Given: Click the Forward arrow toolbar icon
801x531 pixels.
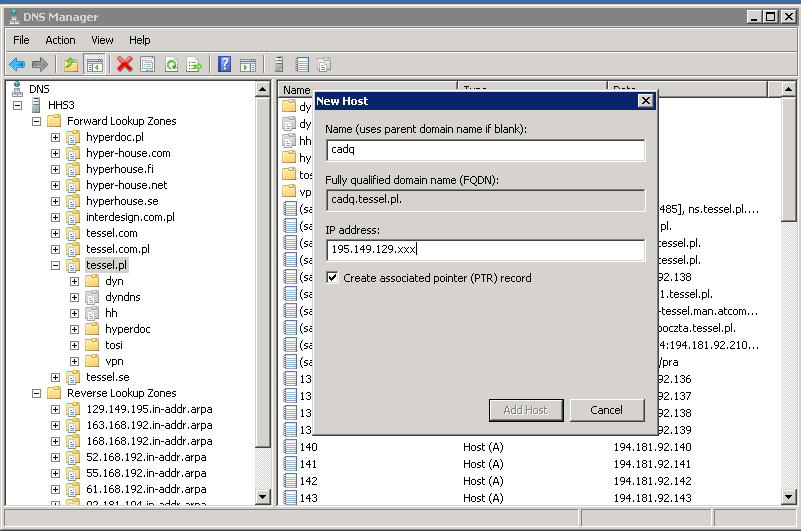Looking at the screenshot, I should tap(39, 64).
